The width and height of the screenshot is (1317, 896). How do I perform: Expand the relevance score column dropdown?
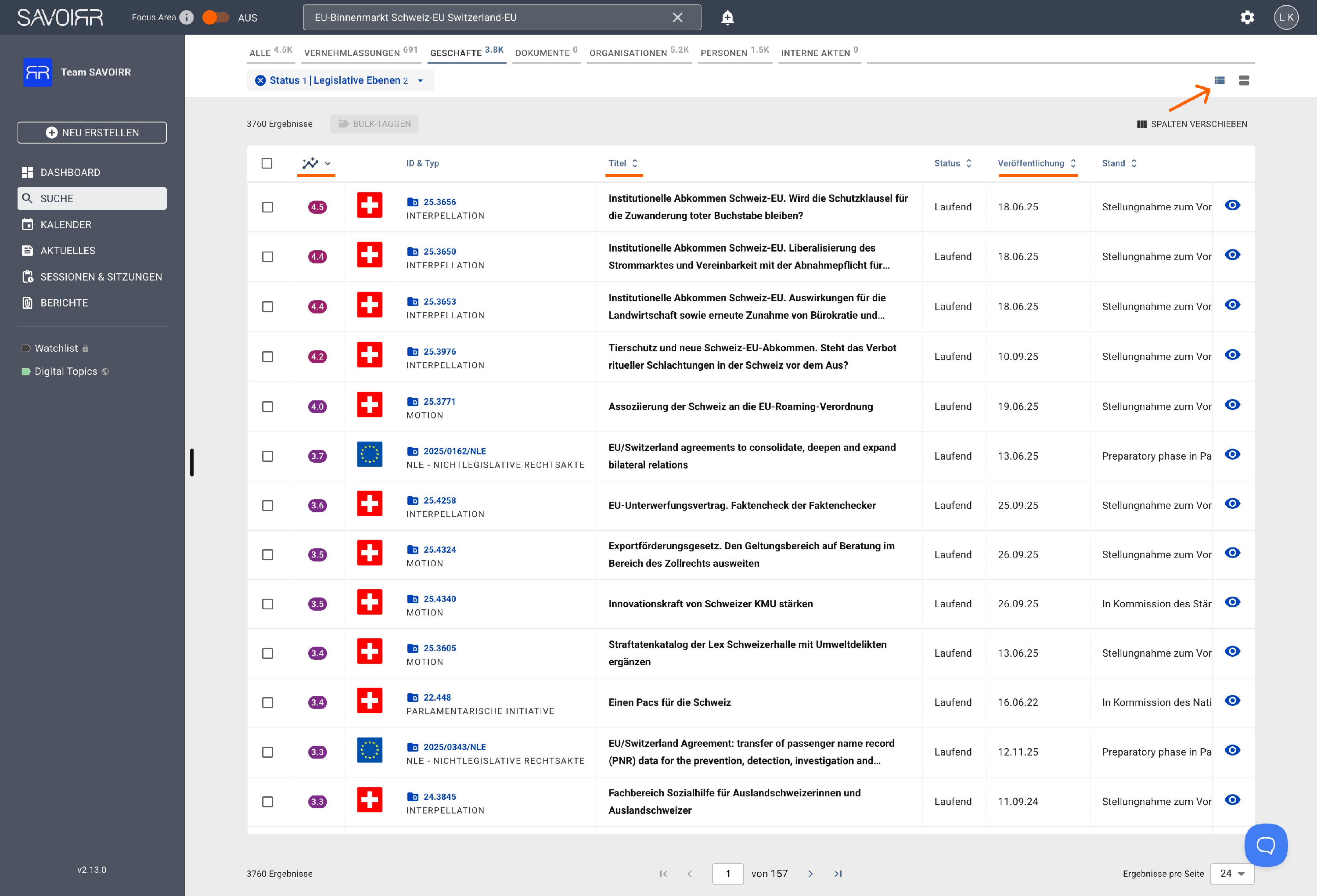click(327, 163)
